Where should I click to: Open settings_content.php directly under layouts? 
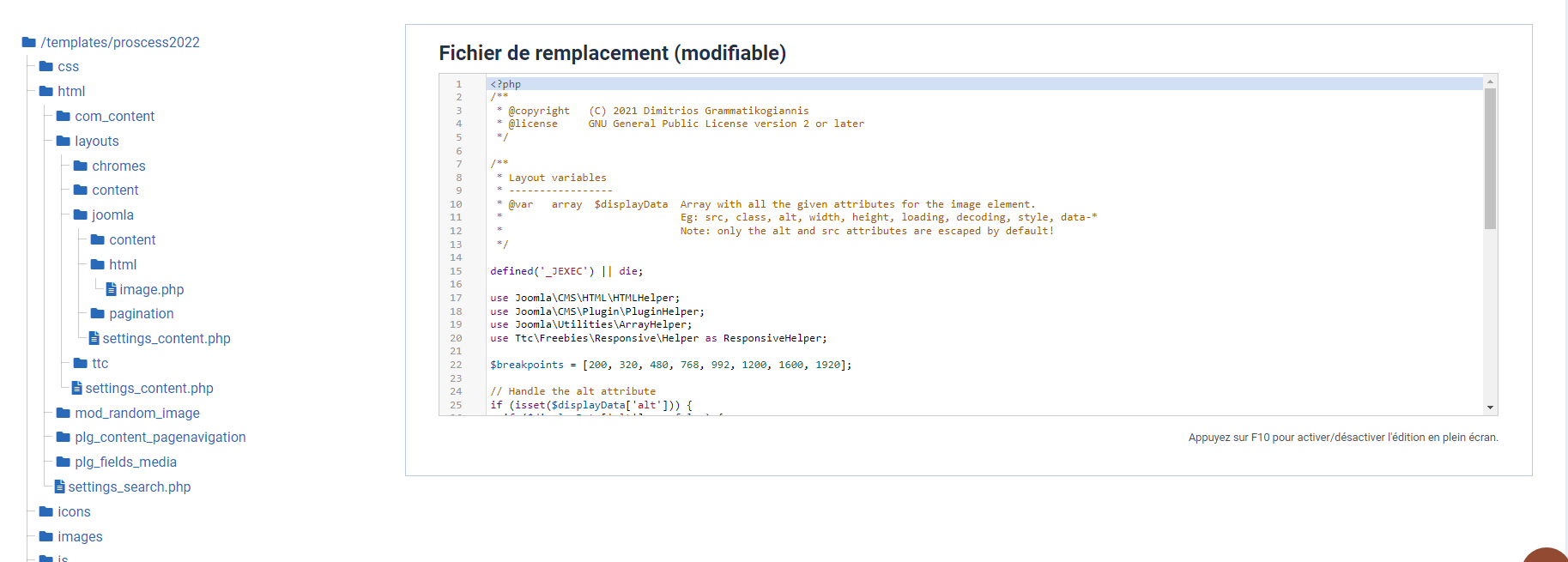click(149, 388)
